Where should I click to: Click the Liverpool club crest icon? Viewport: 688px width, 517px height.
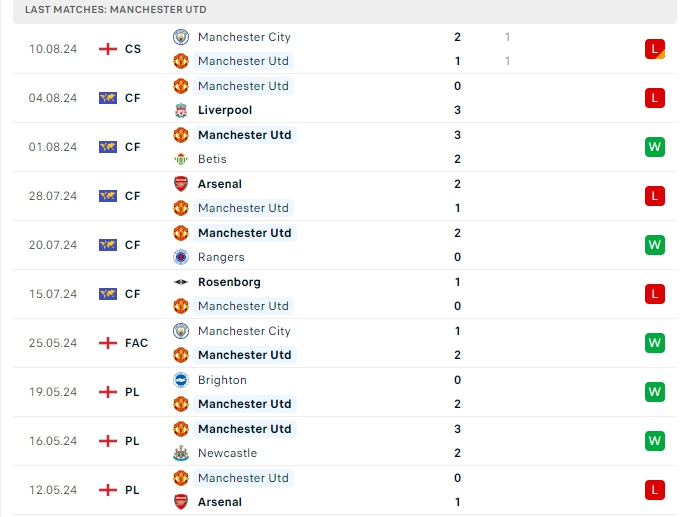(181, 110)
